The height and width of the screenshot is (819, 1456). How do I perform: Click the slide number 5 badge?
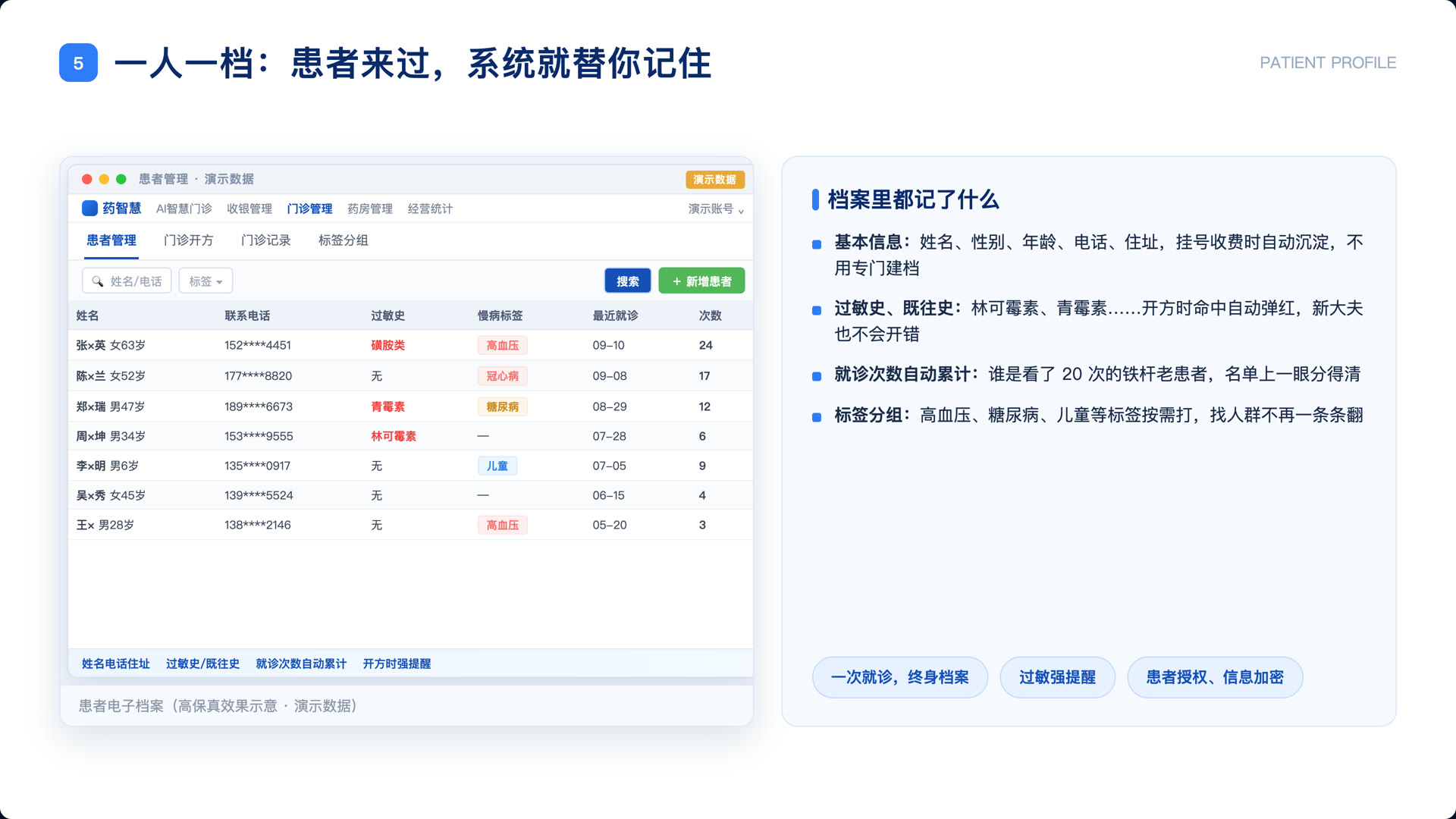[78, 63]
